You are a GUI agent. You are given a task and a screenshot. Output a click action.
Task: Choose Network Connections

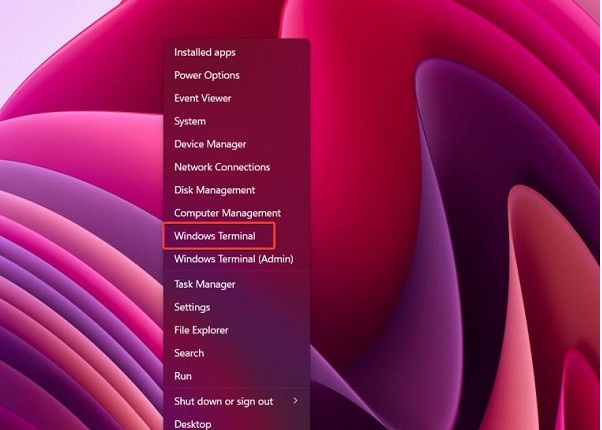pyautogui.click(x=222, y=167)
